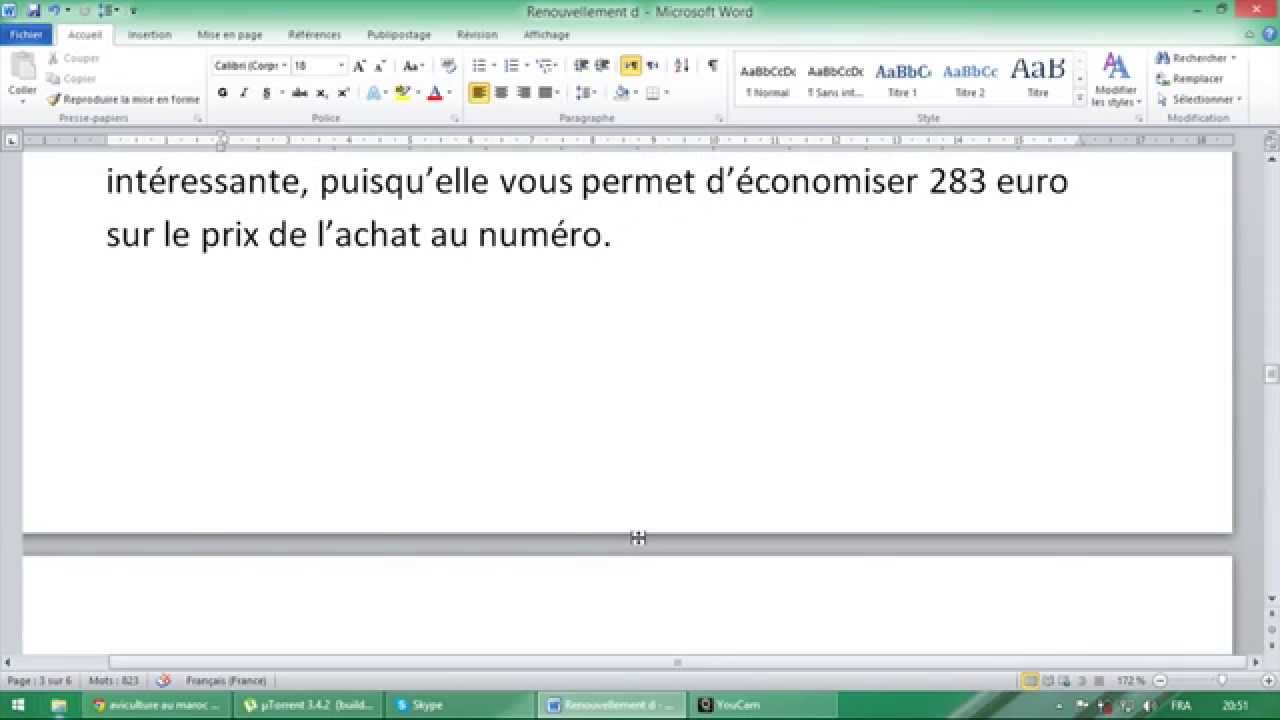Click the bullet list icon
The height and width of the screenshot is (720, 1280).
tap(479, 66)
